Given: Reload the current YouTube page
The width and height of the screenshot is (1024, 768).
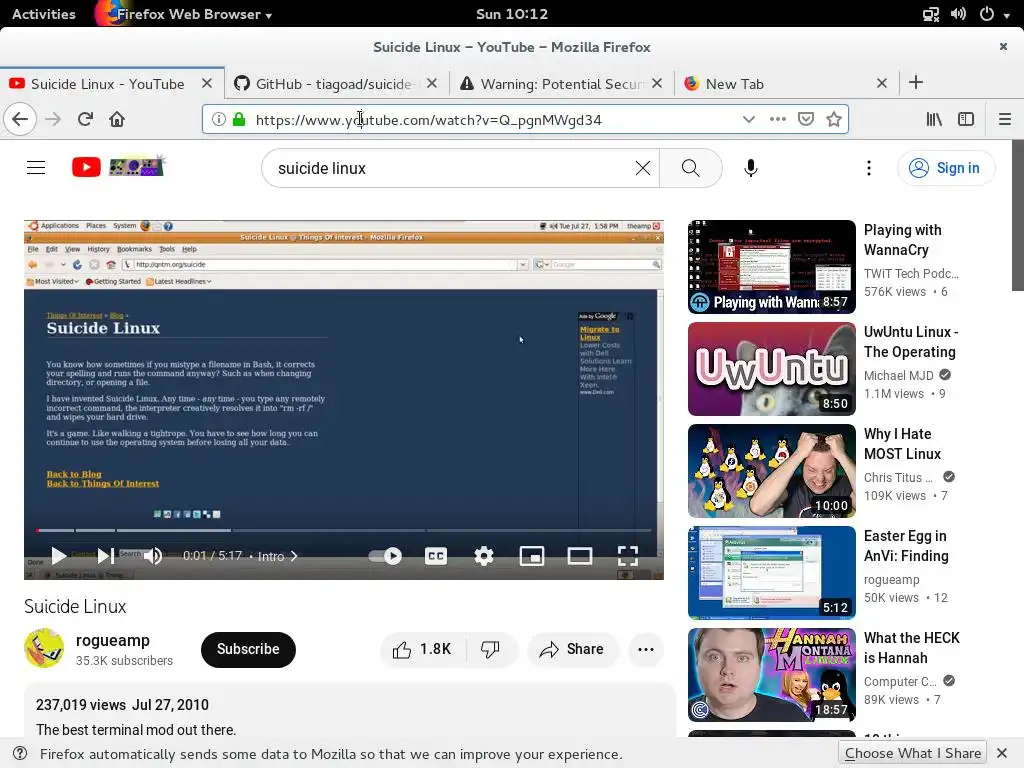Looking at the screenshot, I should pyautogui.click(x=85, y=120).
